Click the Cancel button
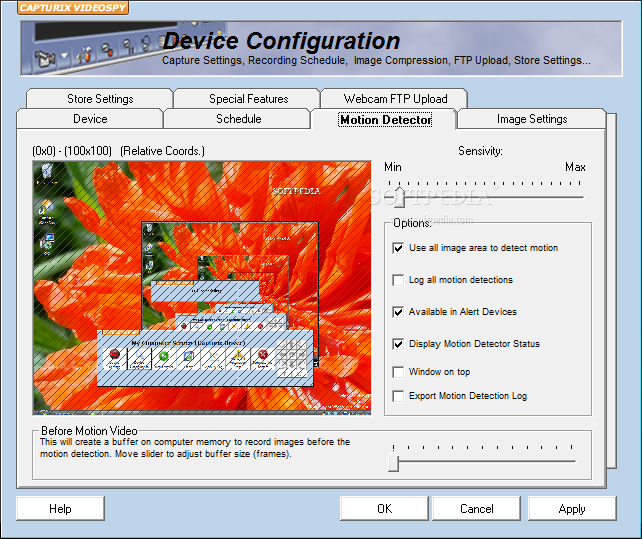 pos(477,509)
